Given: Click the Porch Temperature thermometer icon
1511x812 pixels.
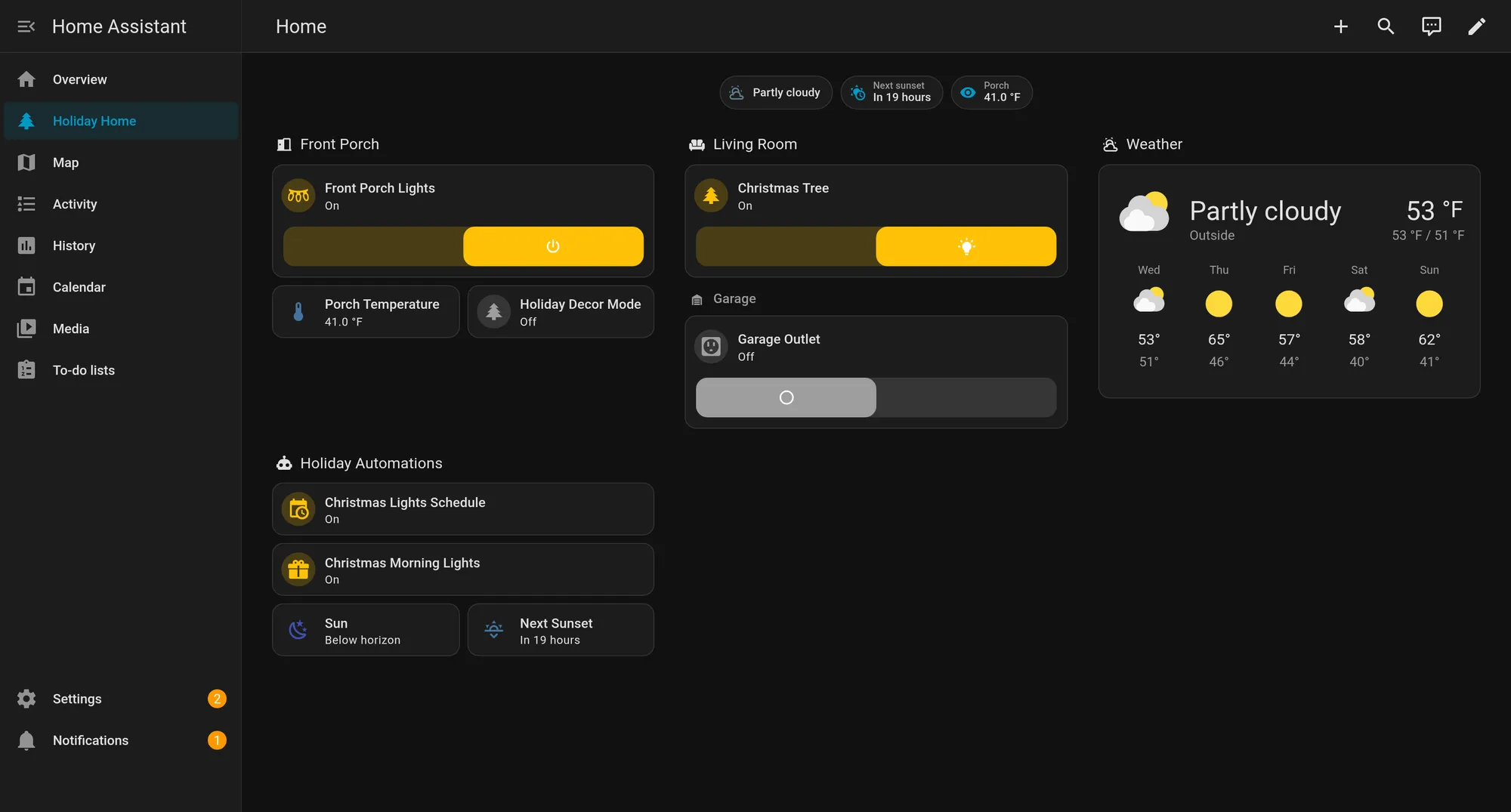Looking at the screenshot, I should (x=298, y=311).
